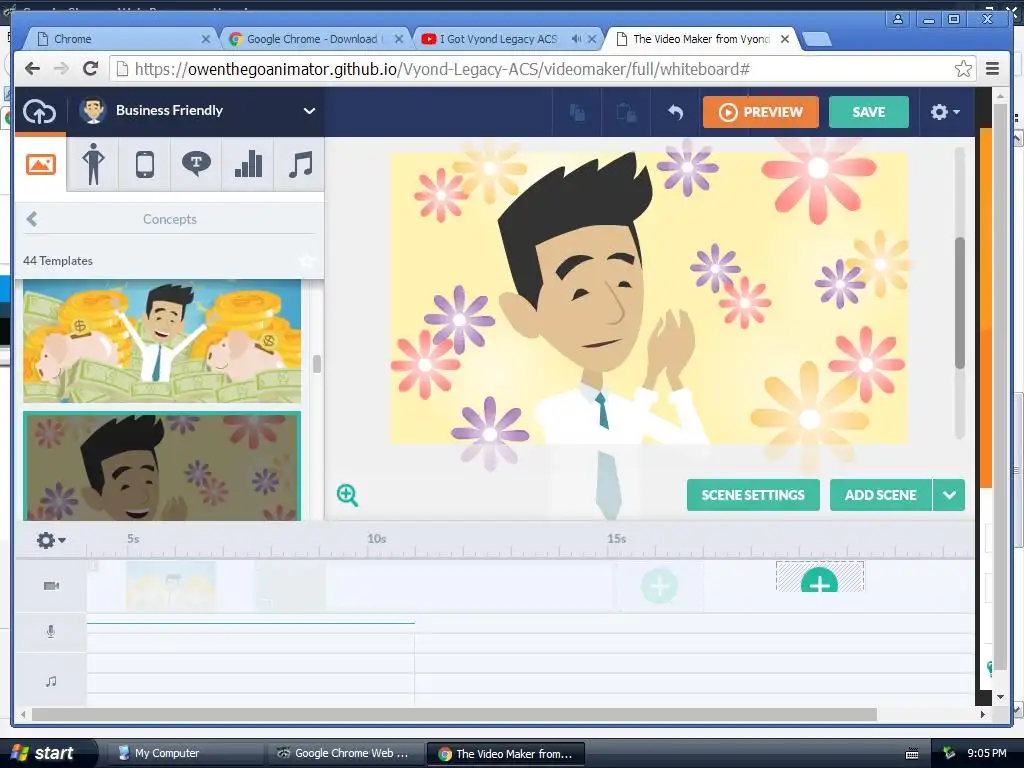Reload the page
The width and height of the screenshot is (1024, 768).
click(91, 68)
